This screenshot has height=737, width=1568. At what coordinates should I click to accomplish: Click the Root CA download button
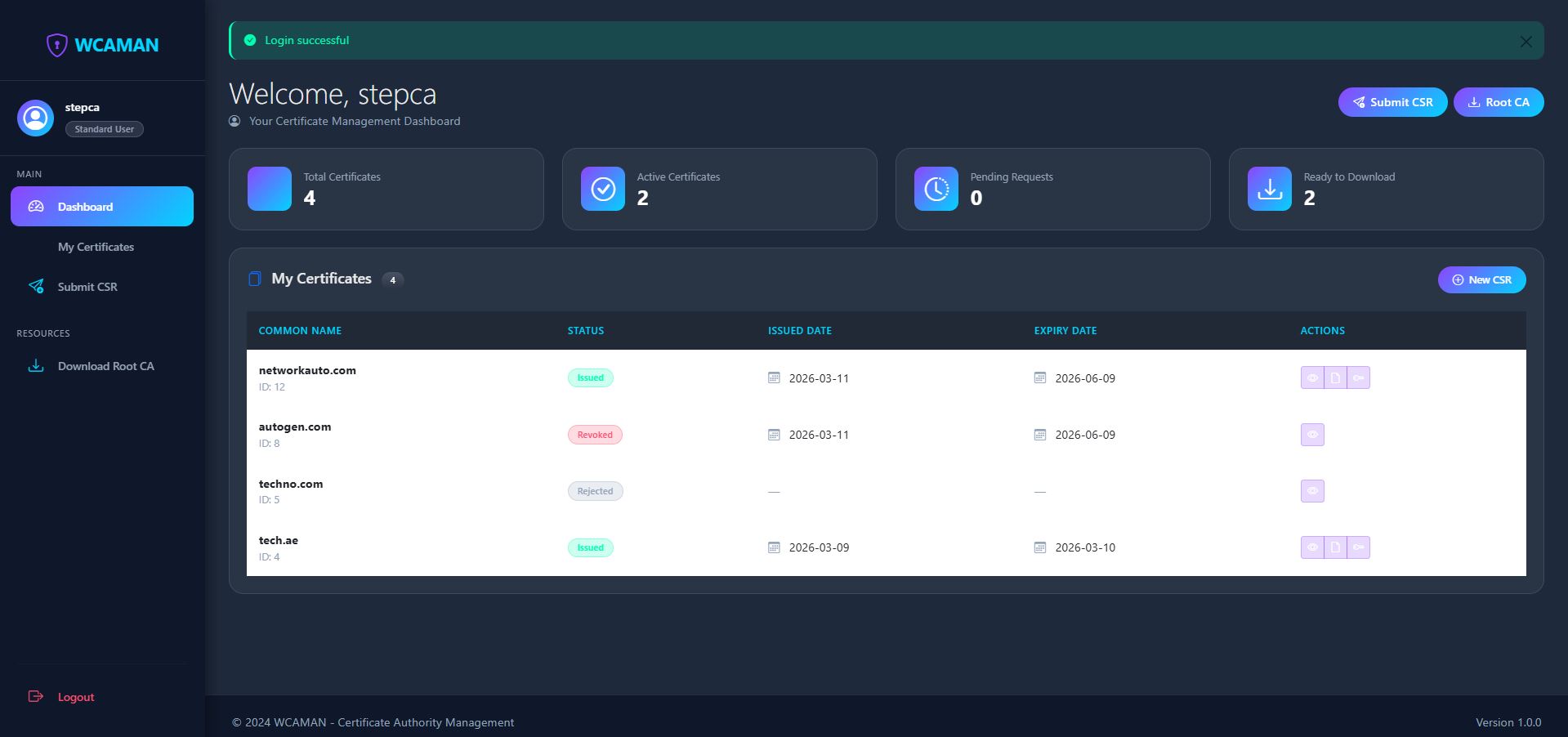(1499, 102)
